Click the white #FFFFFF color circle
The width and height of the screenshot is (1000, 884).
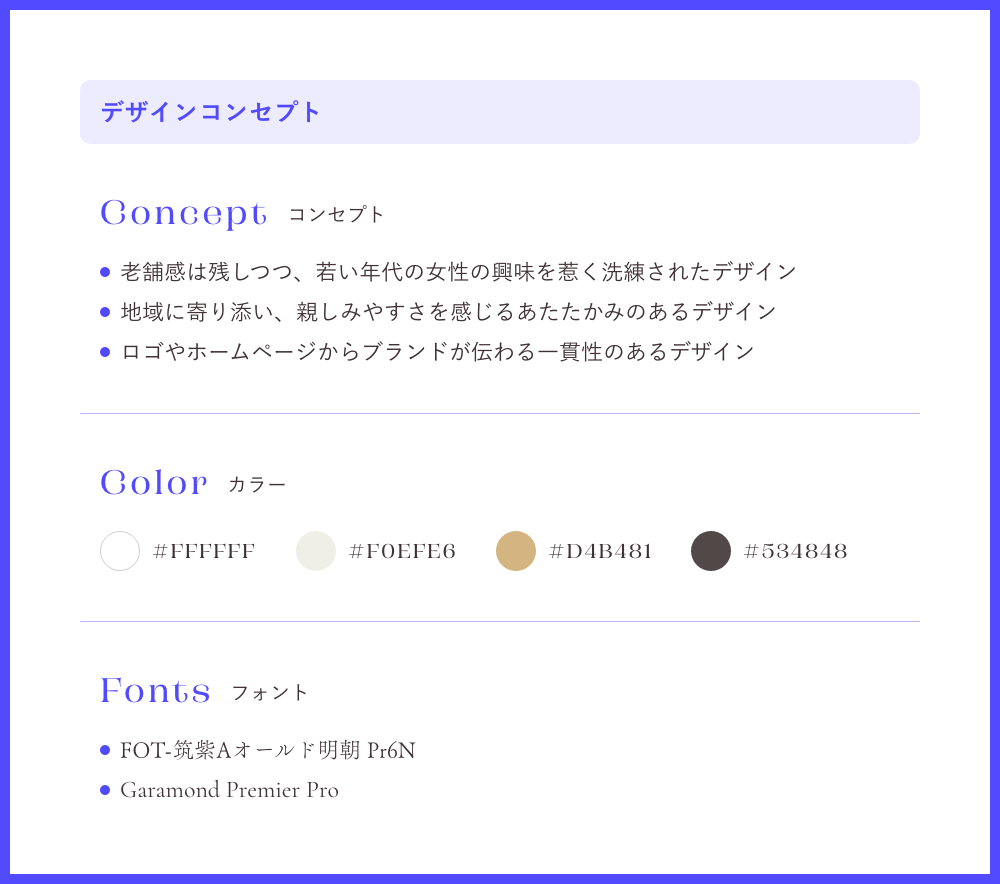pyautogui.click(x=120, y=550)
